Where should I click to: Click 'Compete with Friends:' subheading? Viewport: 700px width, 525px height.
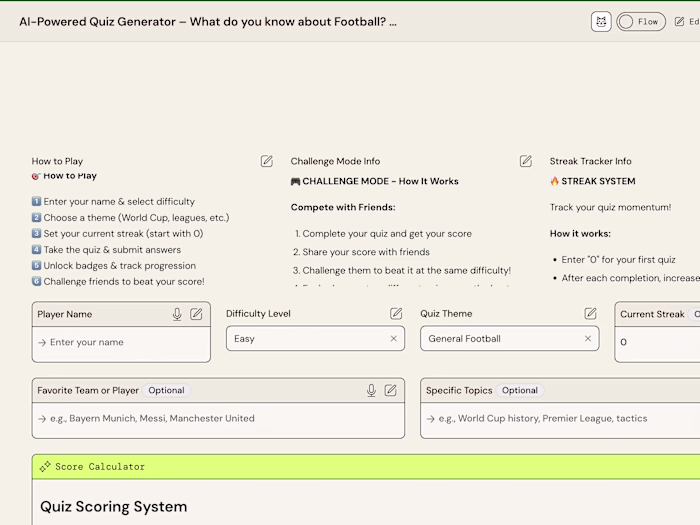click(x=343, y=207)
